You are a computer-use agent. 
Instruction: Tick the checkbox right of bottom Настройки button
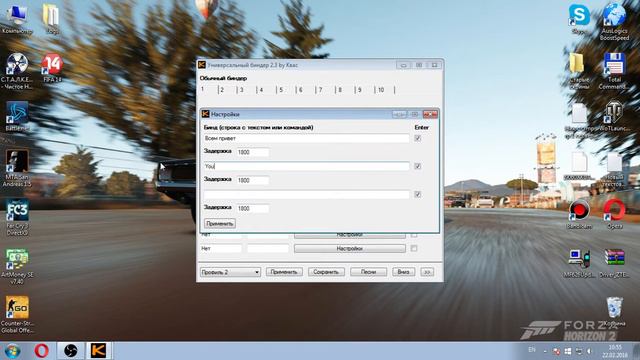[x=414, y=248]
